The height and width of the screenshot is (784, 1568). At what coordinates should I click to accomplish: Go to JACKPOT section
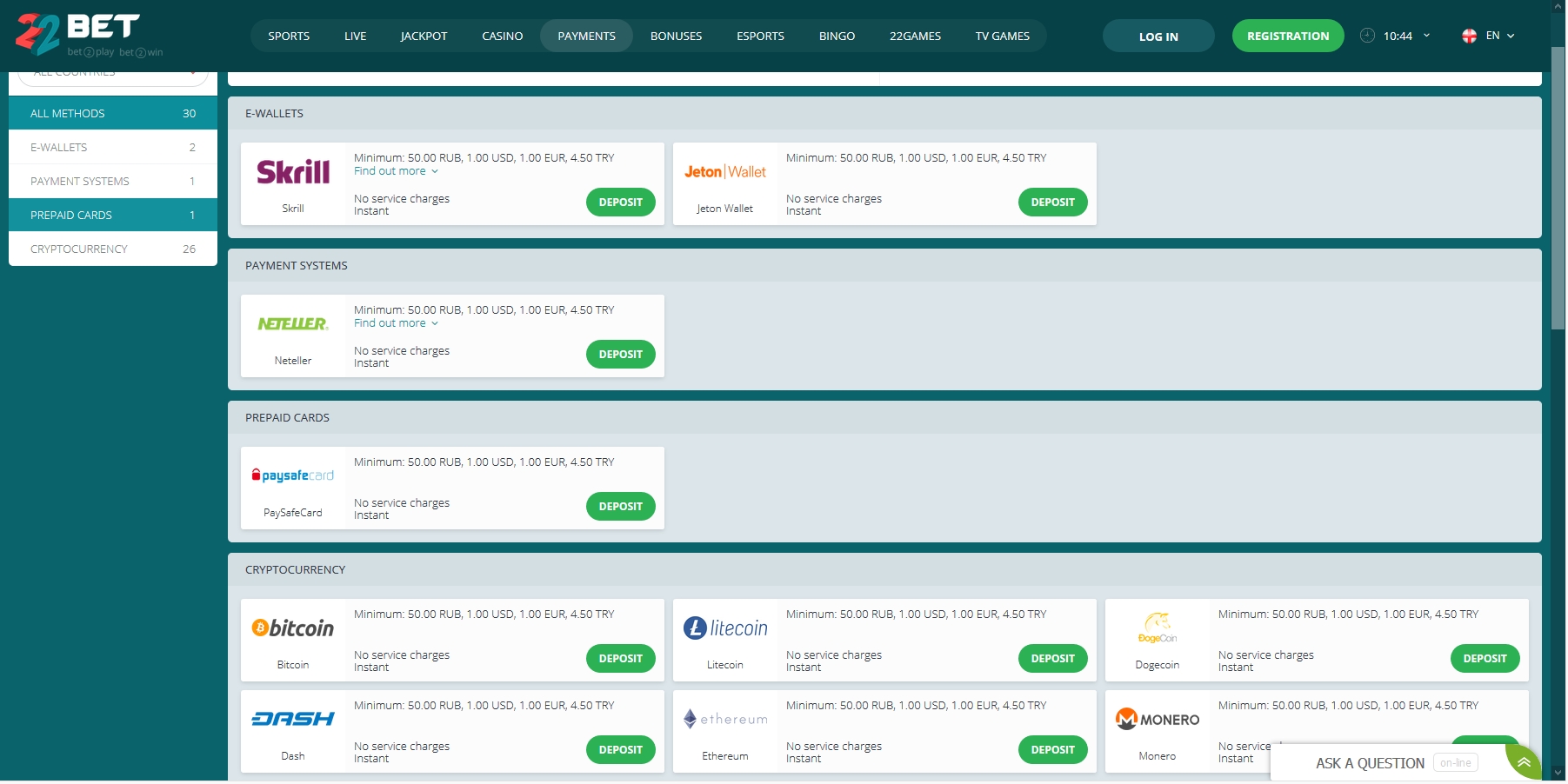click(x=424, y=36)
